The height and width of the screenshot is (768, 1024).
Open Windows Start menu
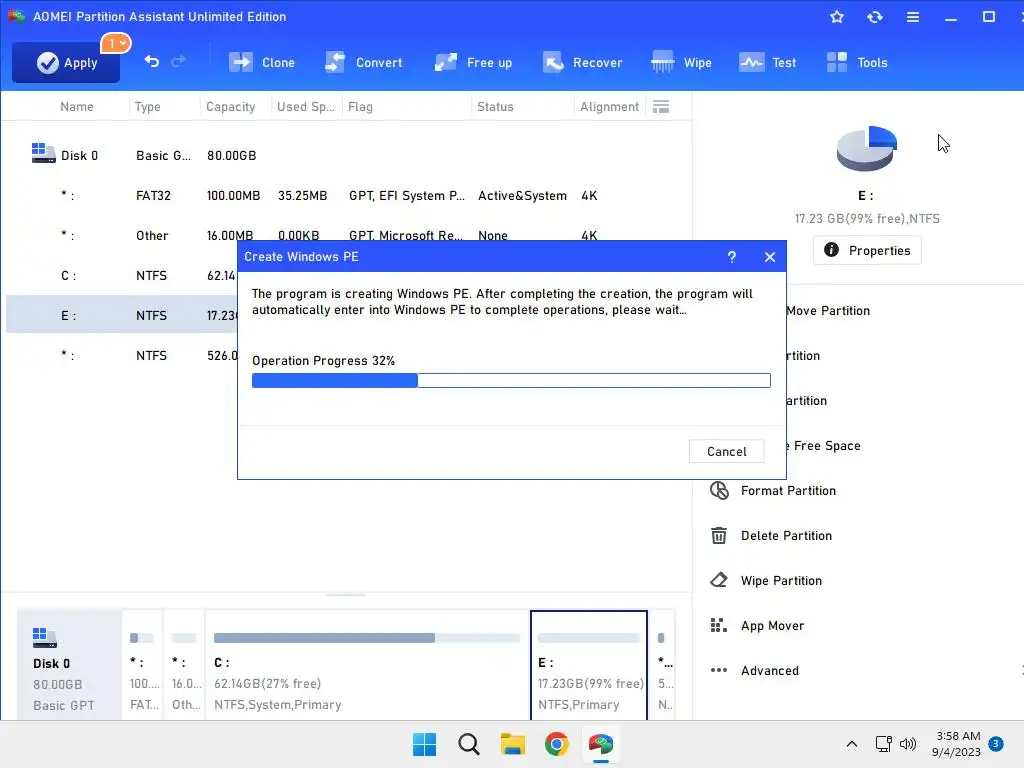point(424,744)
